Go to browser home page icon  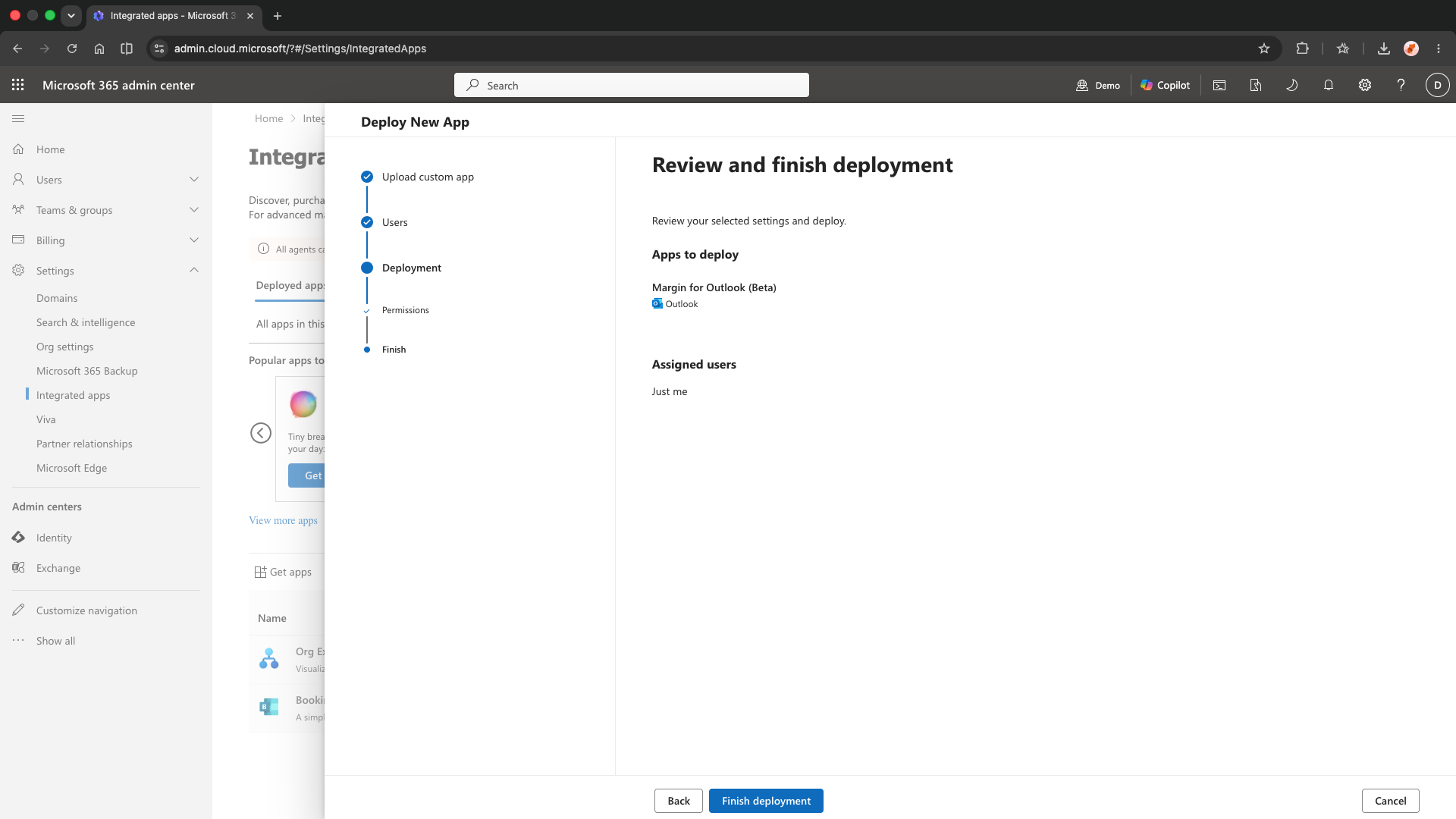[99, 49]
